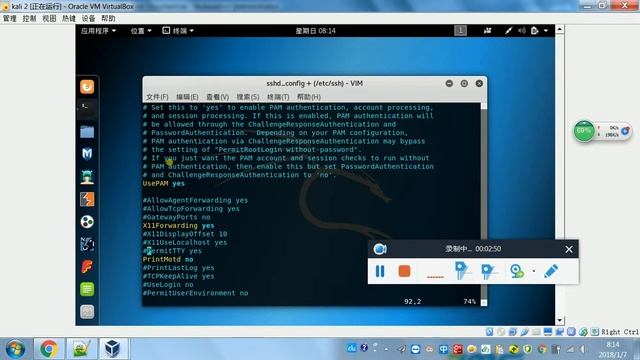
Task: Open the VirtualBox 热键 menu
Action: [69, 18]
